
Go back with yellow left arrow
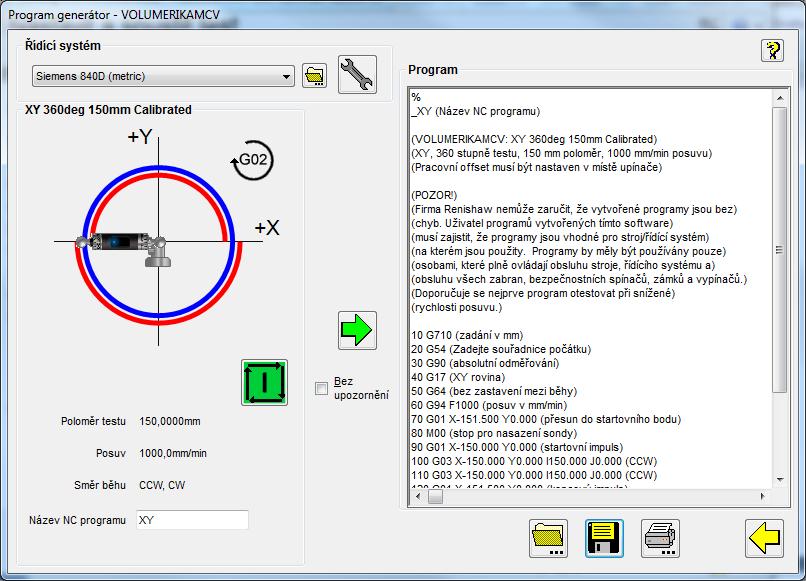tap(764, 538)
